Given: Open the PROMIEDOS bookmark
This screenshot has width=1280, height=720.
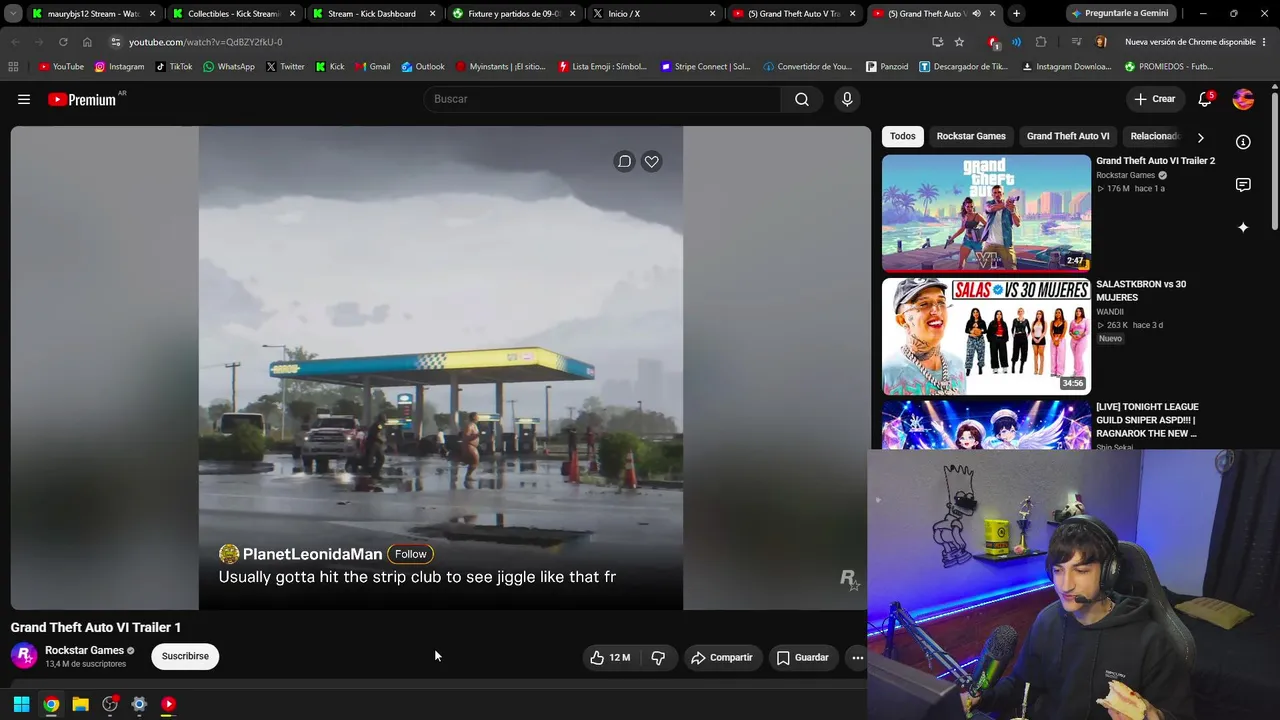Looking at the screenshot, I should tap(1168, 67).
